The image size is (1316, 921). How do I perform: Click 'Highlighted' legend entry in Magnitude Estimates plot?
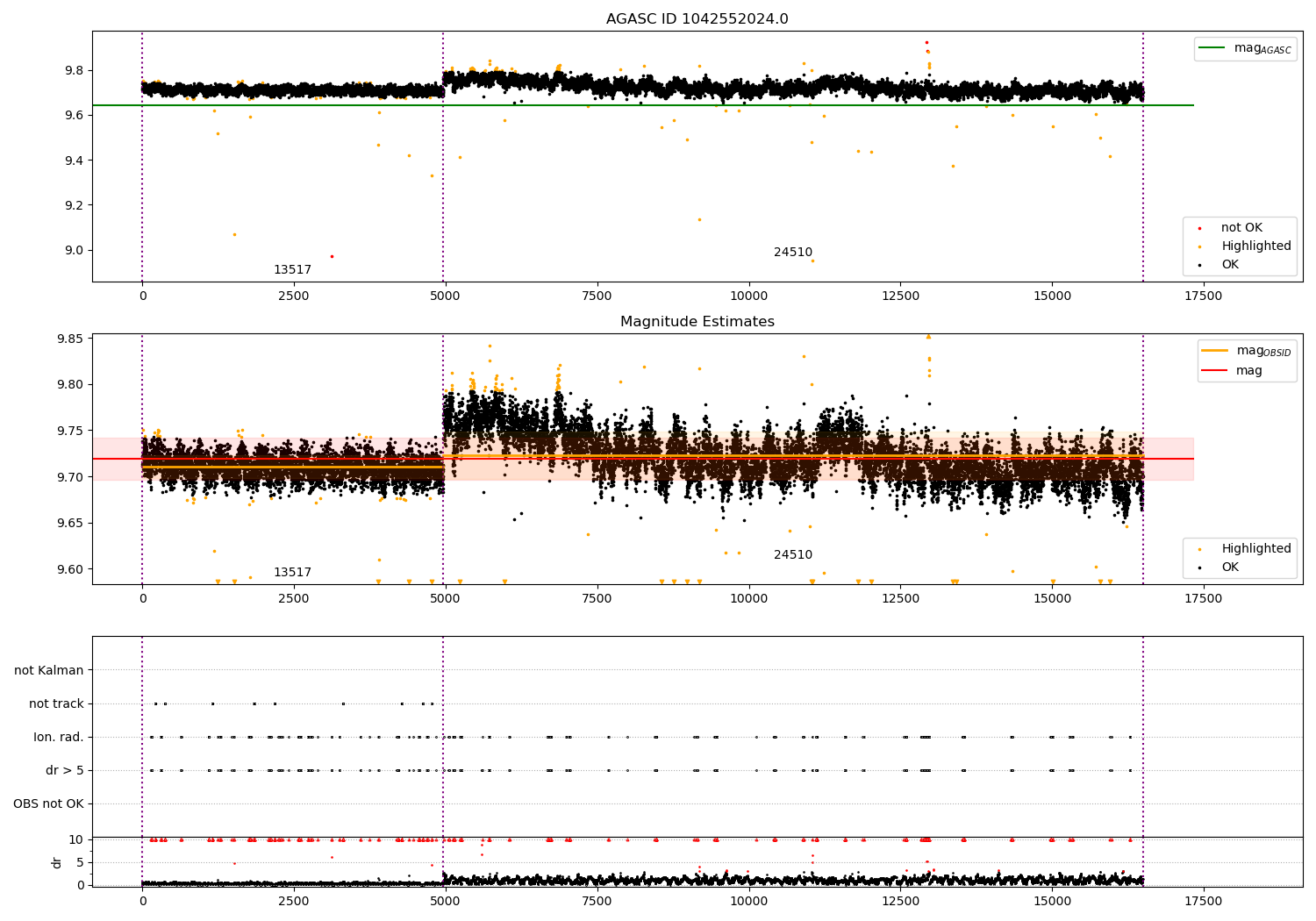point(1256,549)
